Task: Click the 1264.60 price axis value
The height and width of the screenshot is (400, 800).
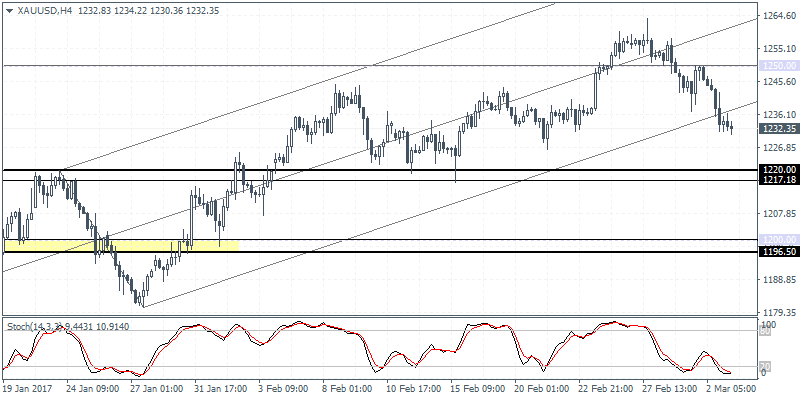Action: [x=777, y=16]
